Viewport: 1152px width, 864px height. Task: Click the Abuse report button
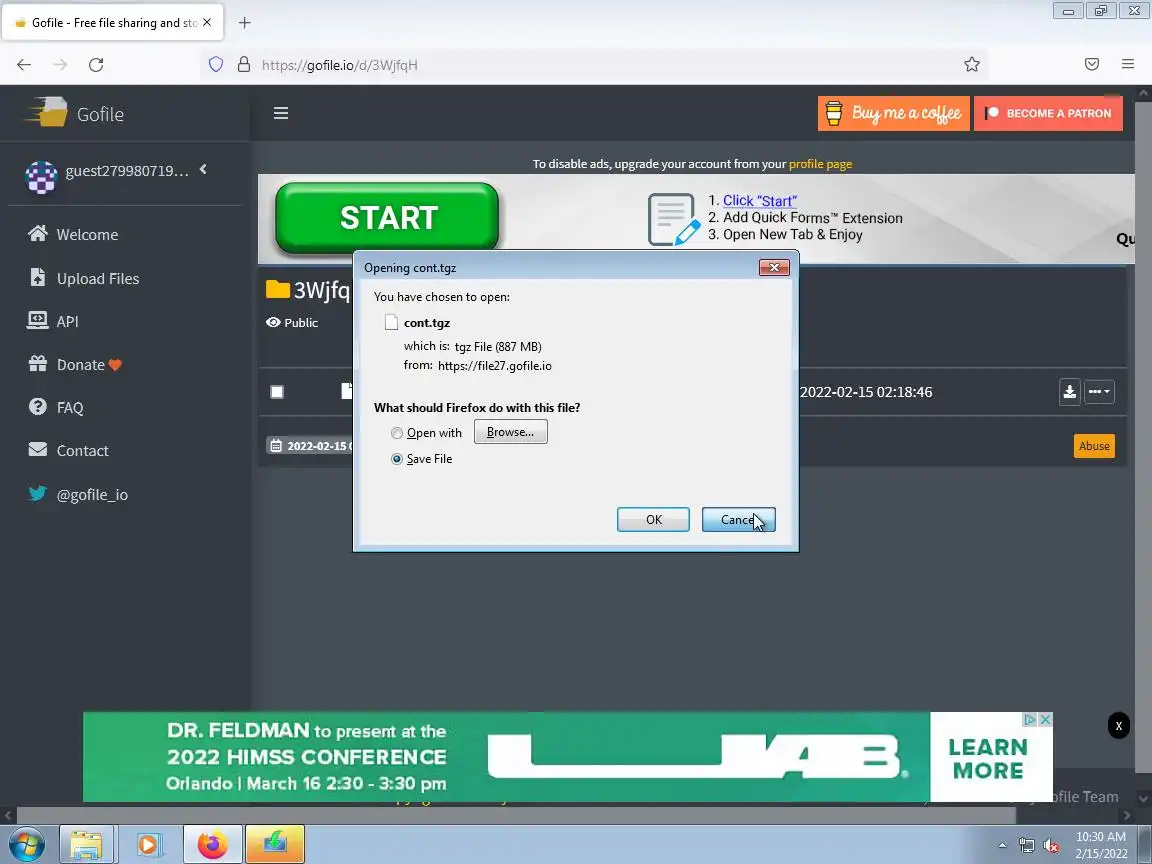(x=1094, y=446)
